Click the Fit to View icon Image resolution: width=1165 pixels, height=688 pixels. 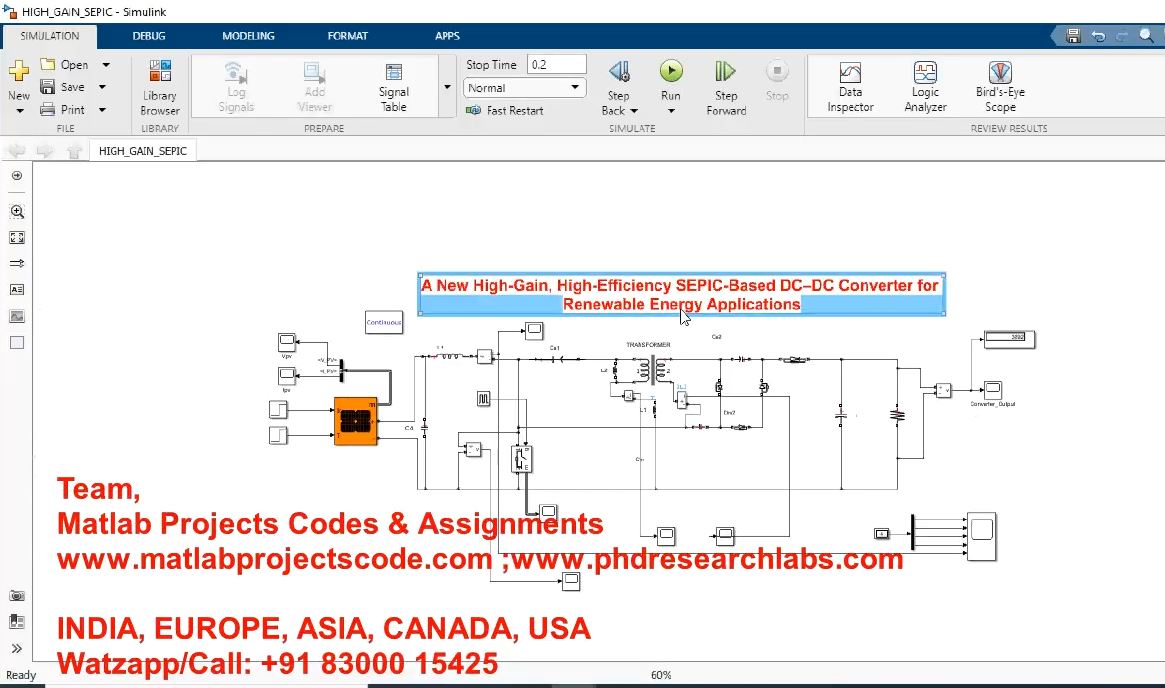point(17,238)
